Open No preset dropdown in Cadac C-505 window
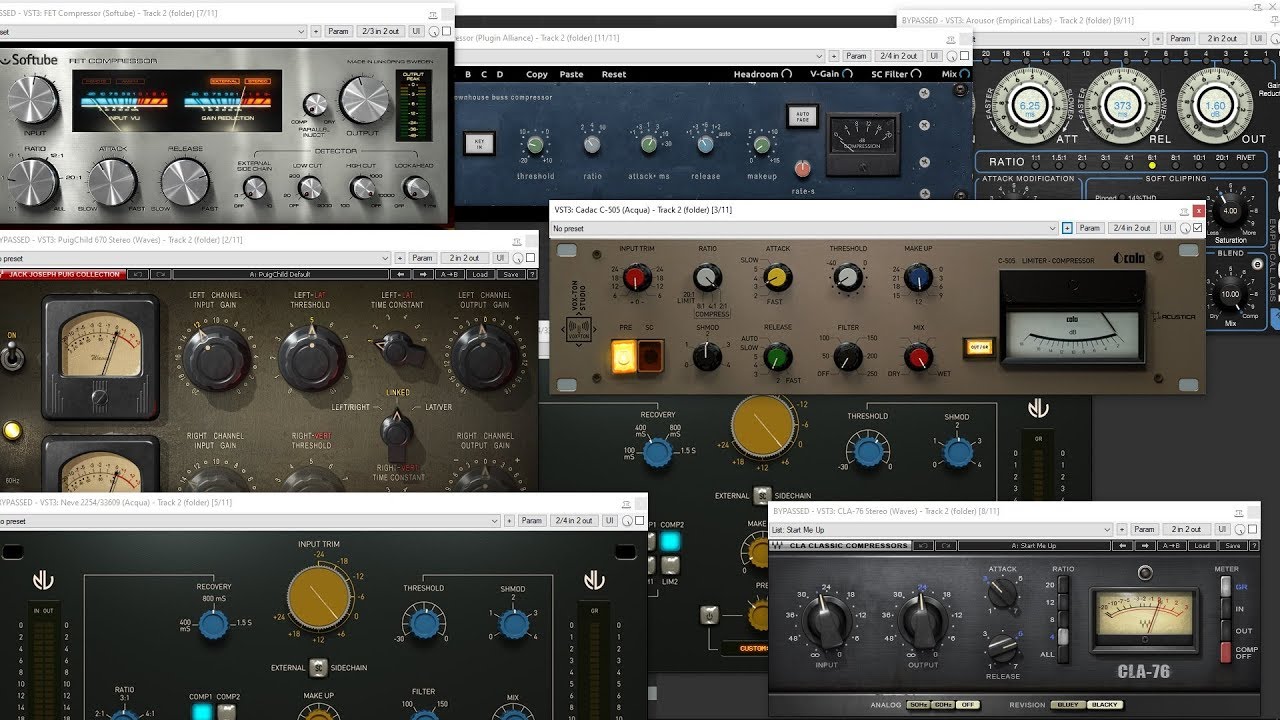The width and height of the screenshot is (1280, 720). coord(804,228)
